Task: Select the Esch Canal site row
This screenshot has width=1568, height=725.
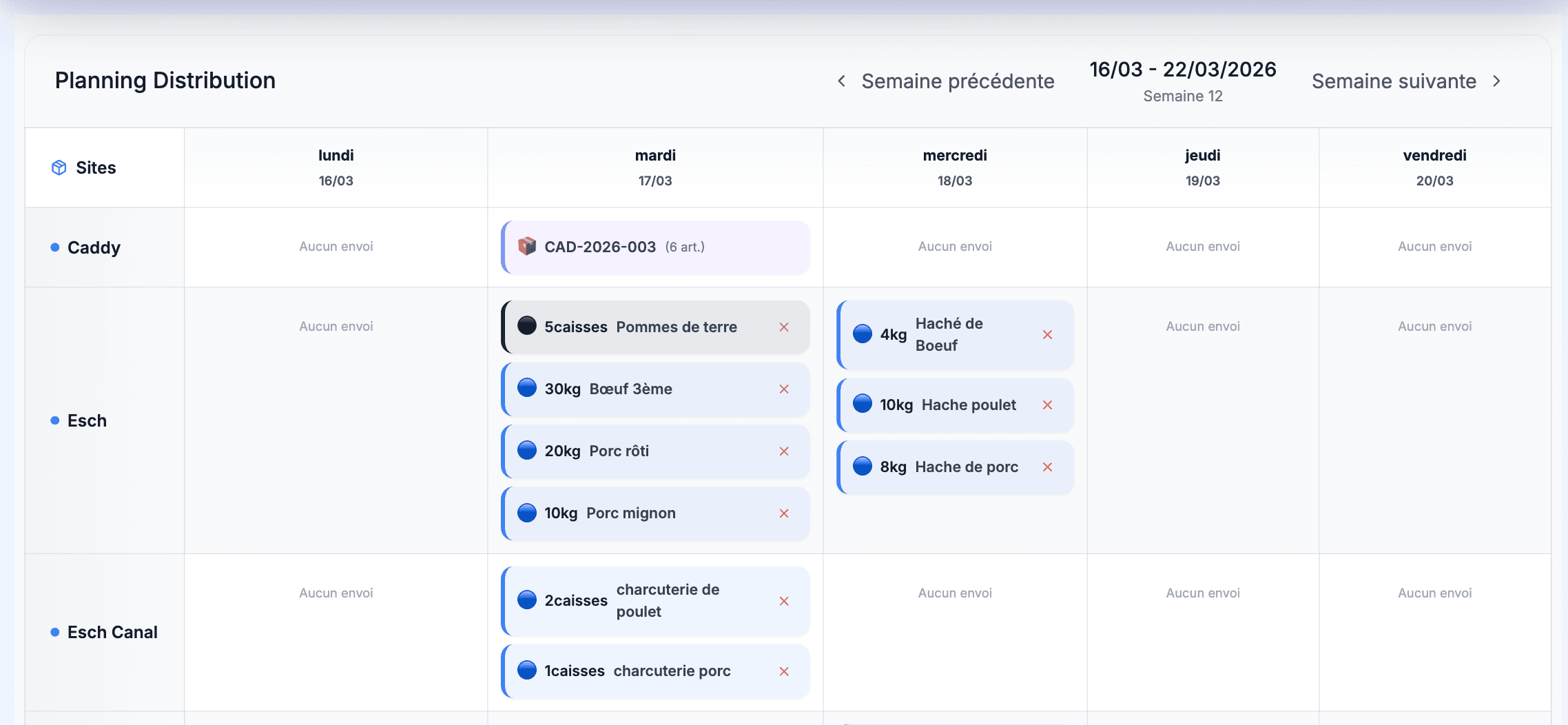Action: 105,633
